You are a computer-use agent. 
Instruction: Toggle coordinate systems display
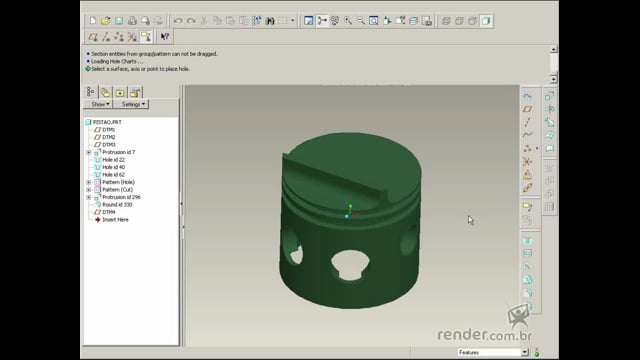tap(132, 37)
